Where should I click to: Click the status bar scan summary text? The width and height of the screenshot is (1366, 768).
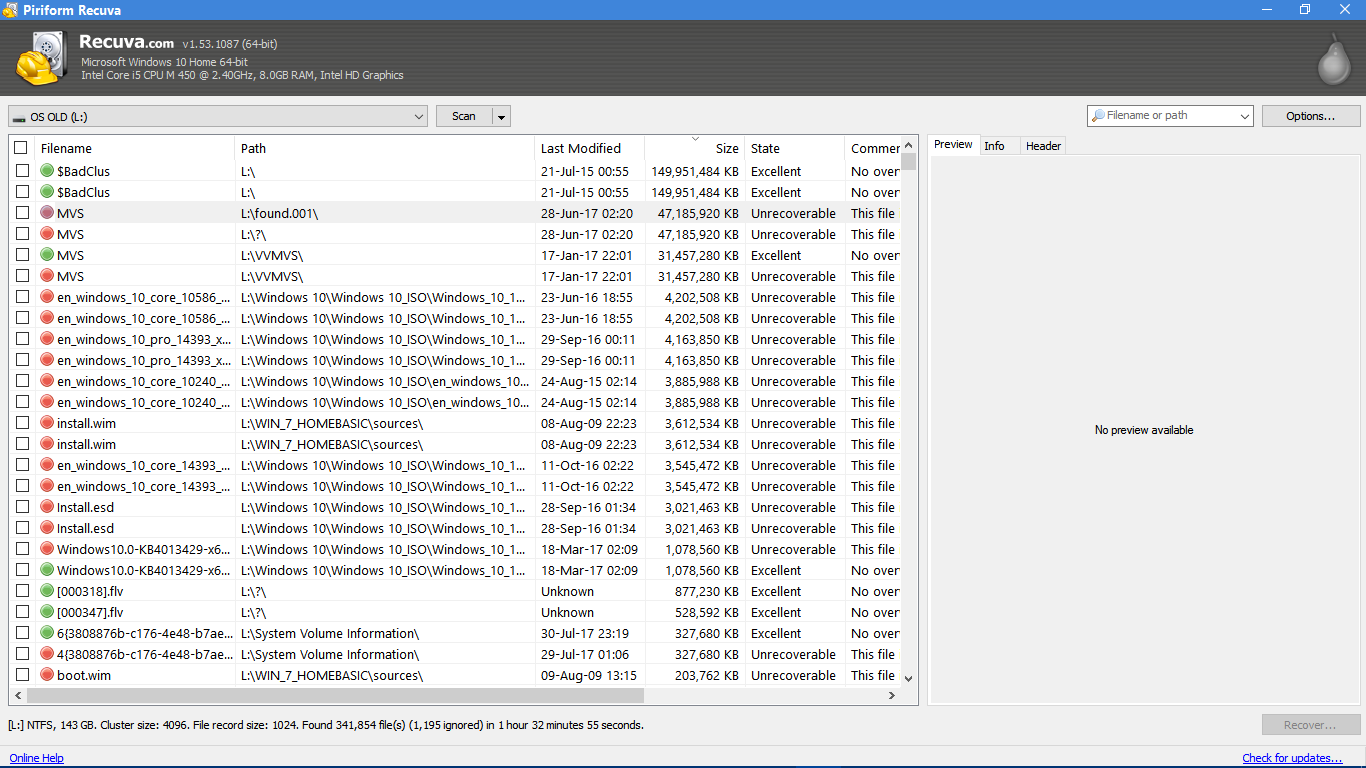tap(326, 725)
